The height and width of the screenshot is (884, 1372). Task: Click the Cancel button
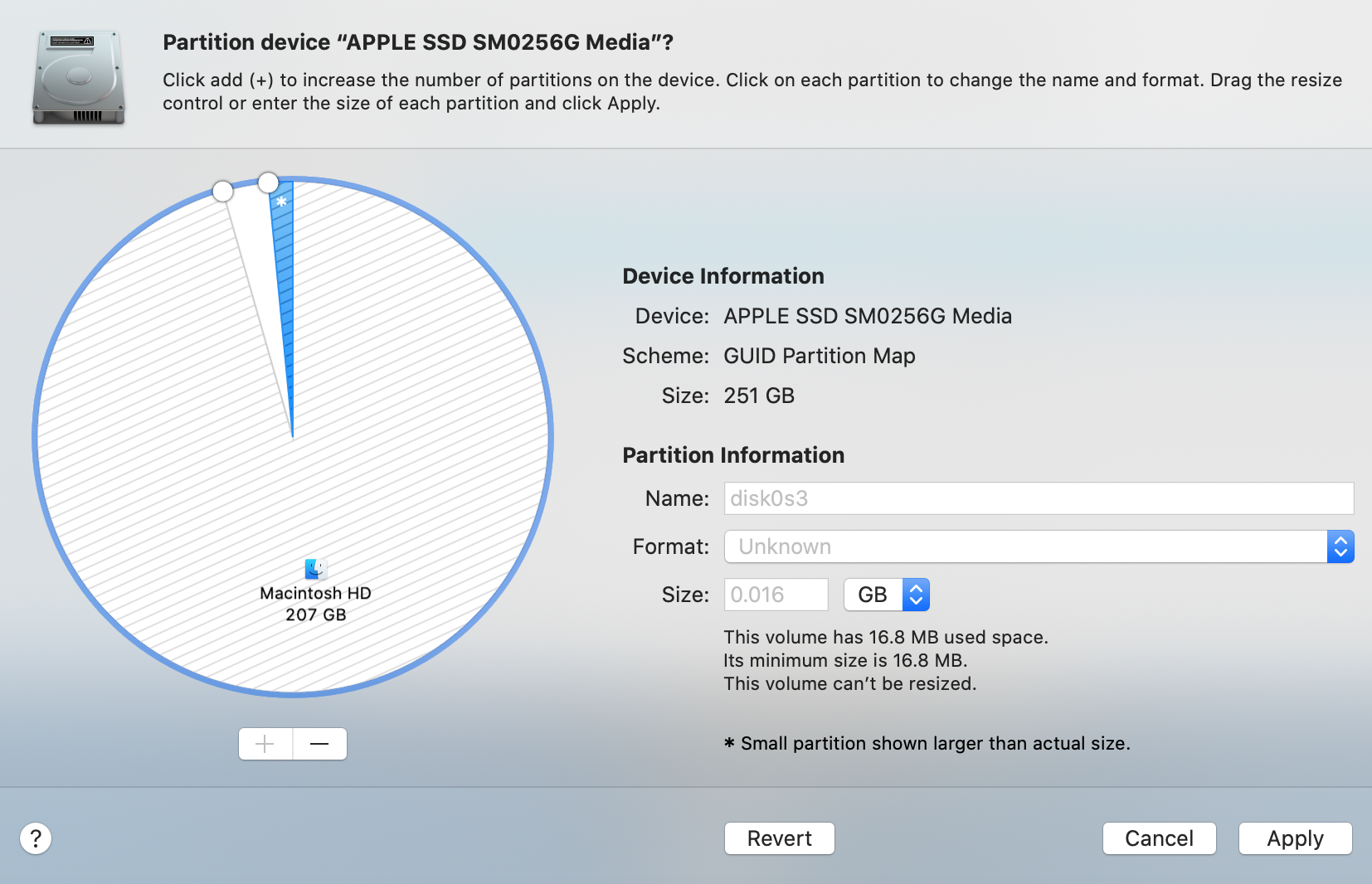click(x=1160, y=838)
